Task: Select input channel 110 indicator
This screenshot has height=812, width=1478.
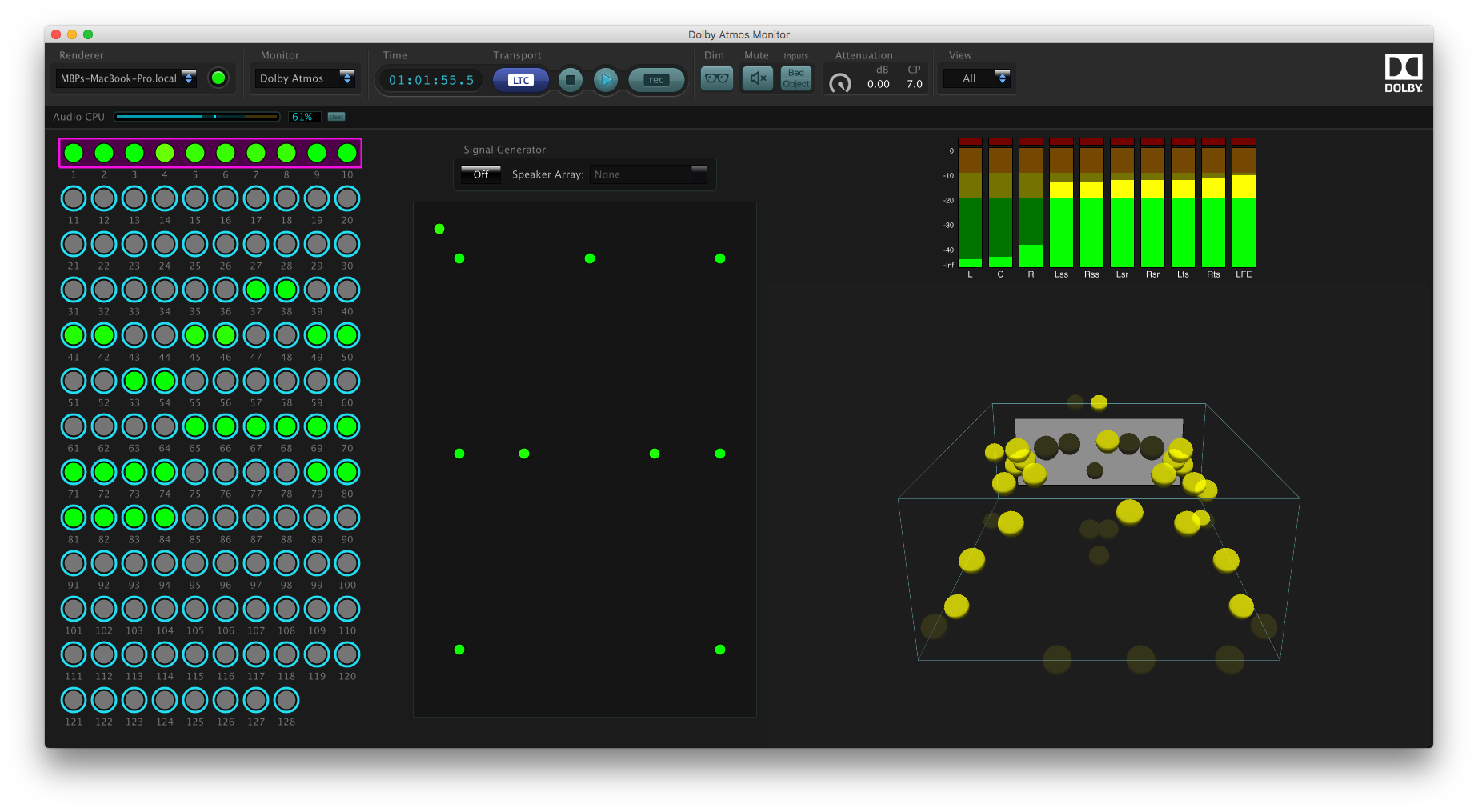Action: tap(347, 608)
